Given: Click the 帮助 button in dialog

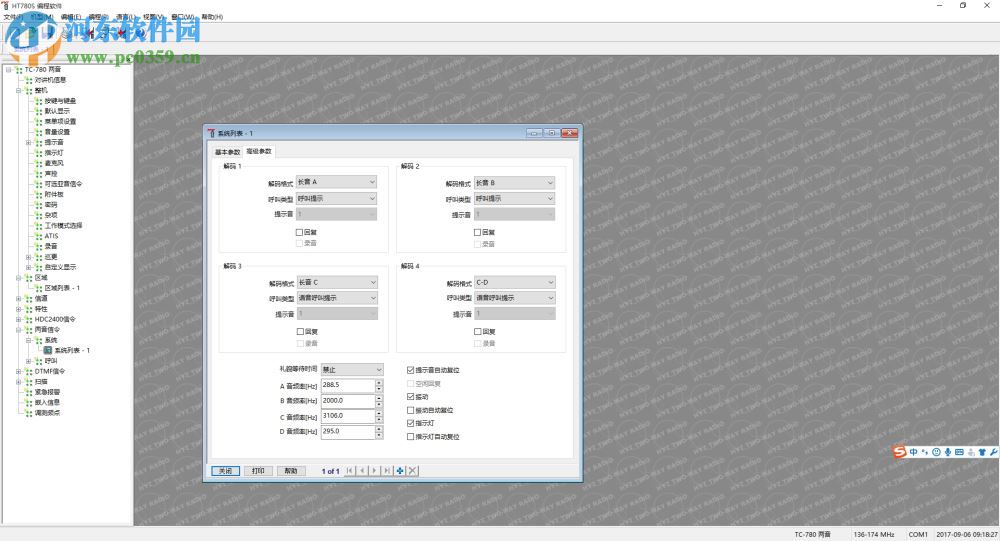Looking at the screenshot, I should coord(291,471).
